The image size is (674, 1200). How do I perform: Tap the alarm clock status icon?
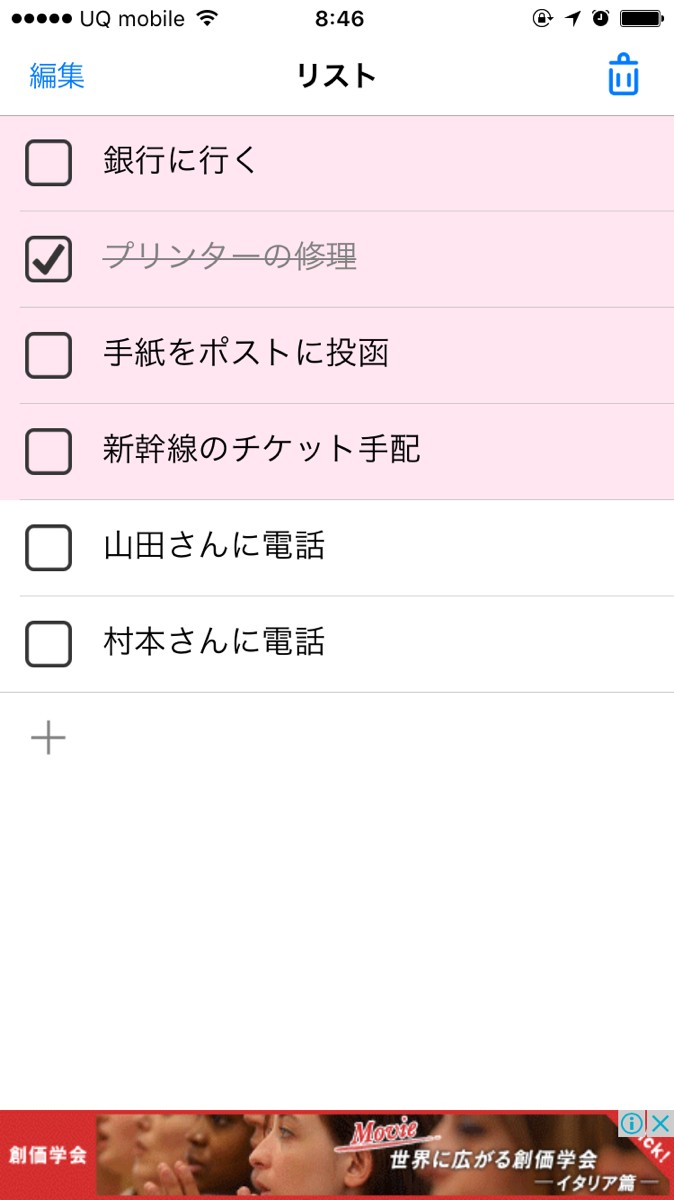tap(600, 18)
